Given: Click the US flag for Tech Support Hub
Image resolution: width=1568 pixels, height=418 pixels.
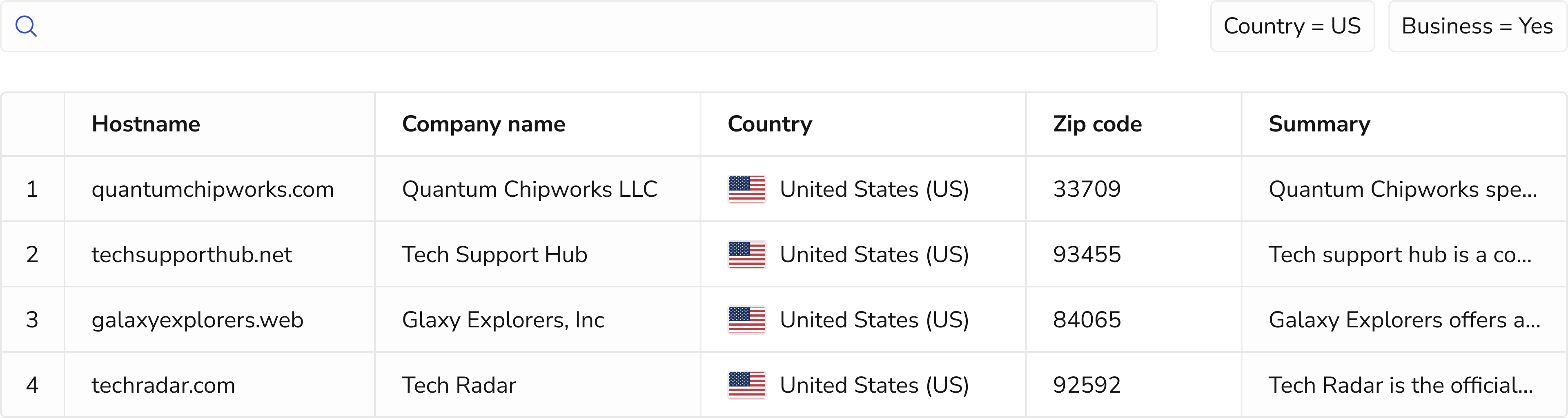Looking at the screenshot, I should tap(746, 254).
